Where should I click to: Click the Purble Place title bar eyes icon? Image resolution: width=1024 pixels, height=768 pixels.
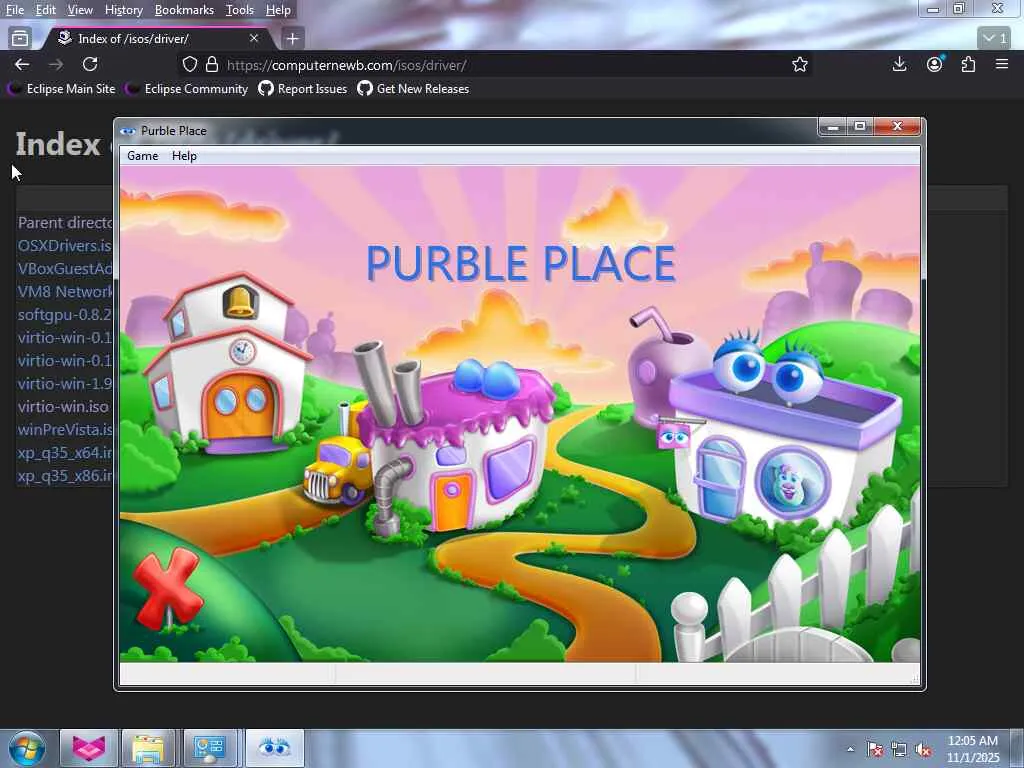coord(127,131)
